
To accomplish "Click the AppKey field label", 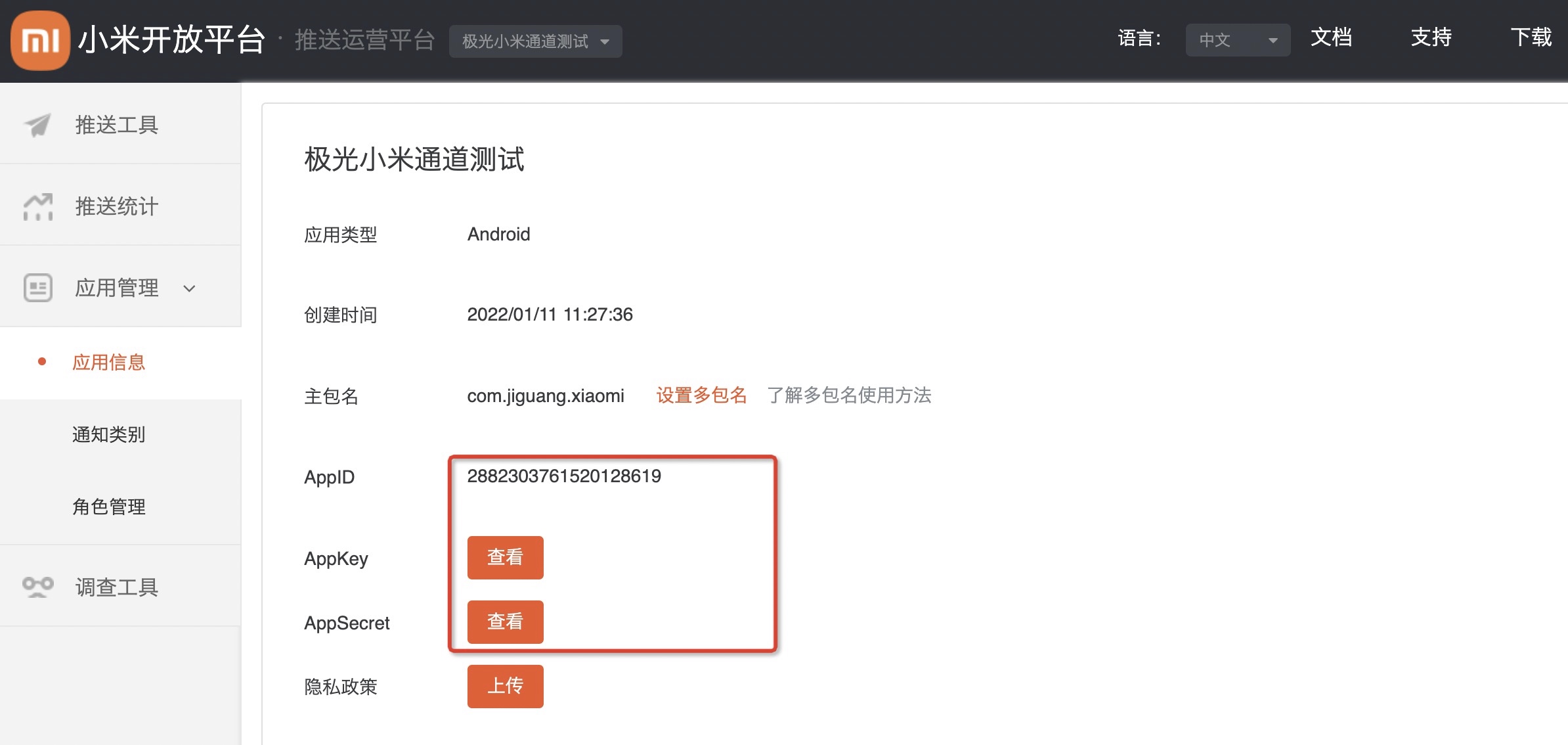I will pos(336,559).
